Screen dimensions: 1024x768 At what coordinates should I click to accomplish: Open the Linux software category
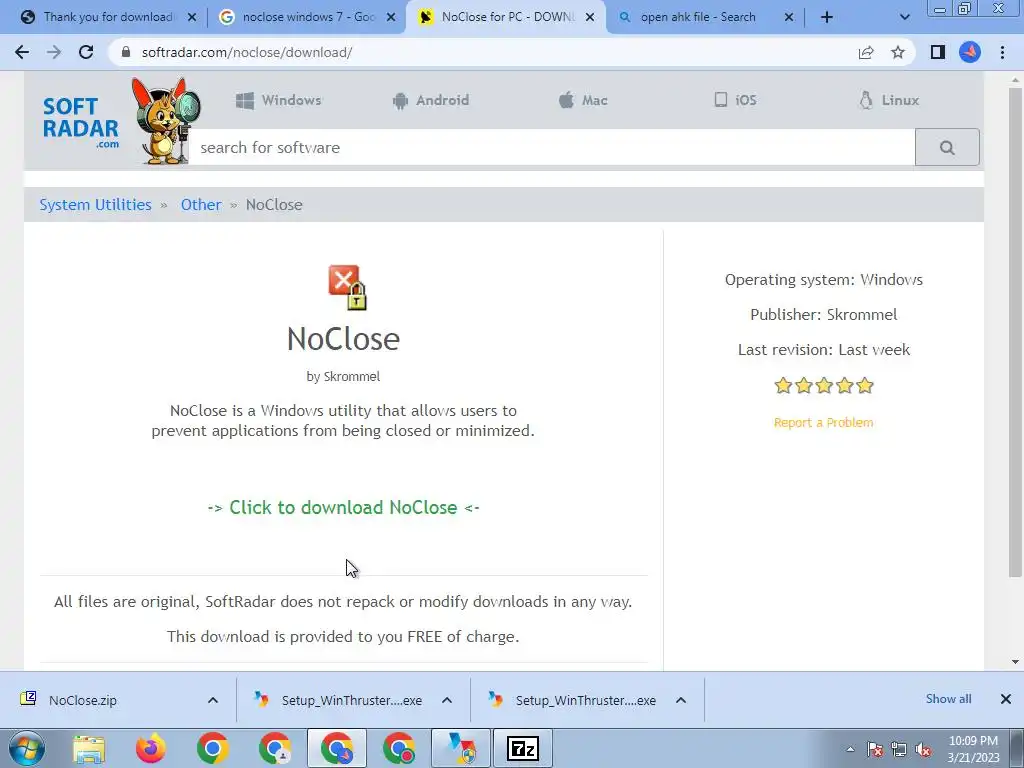[889, 100]
